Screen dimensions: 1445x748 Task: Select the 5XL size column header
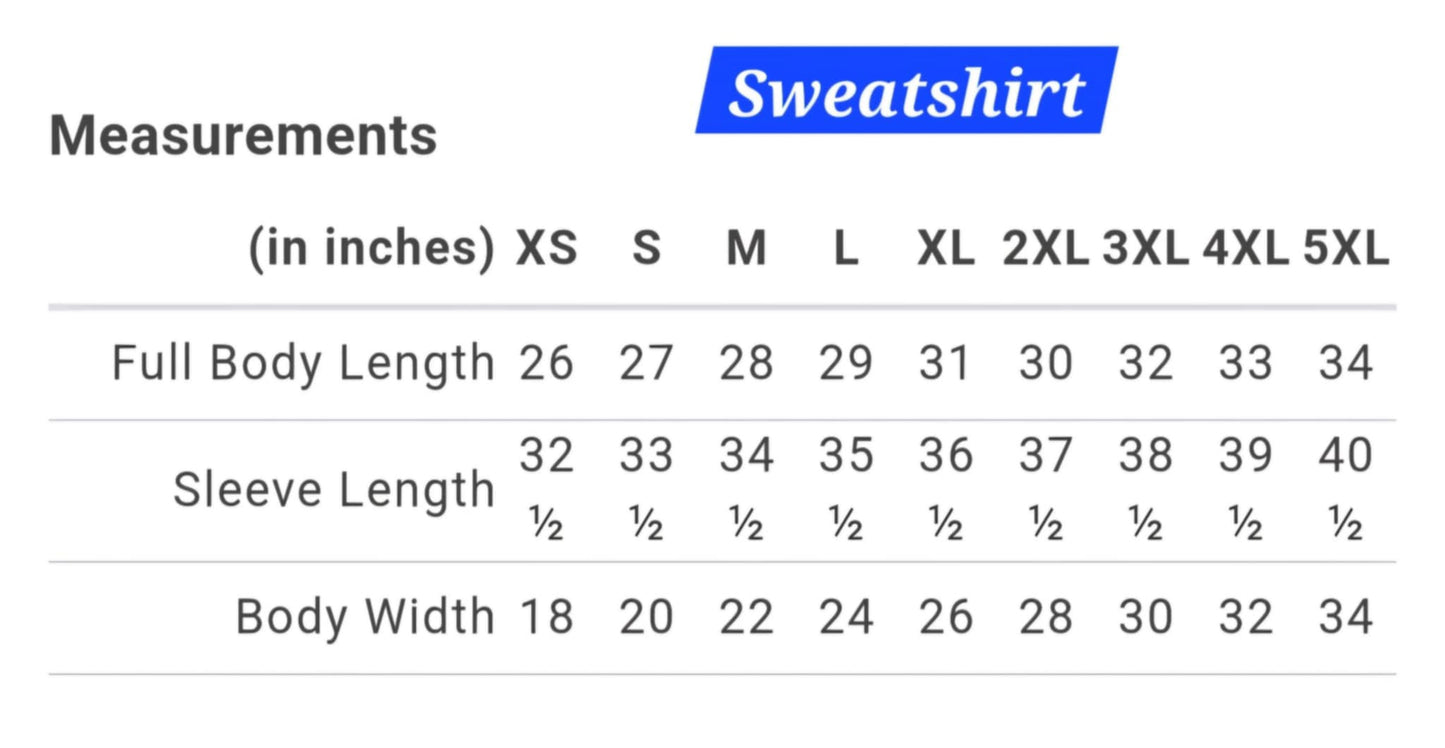[x=1346, y=249]
